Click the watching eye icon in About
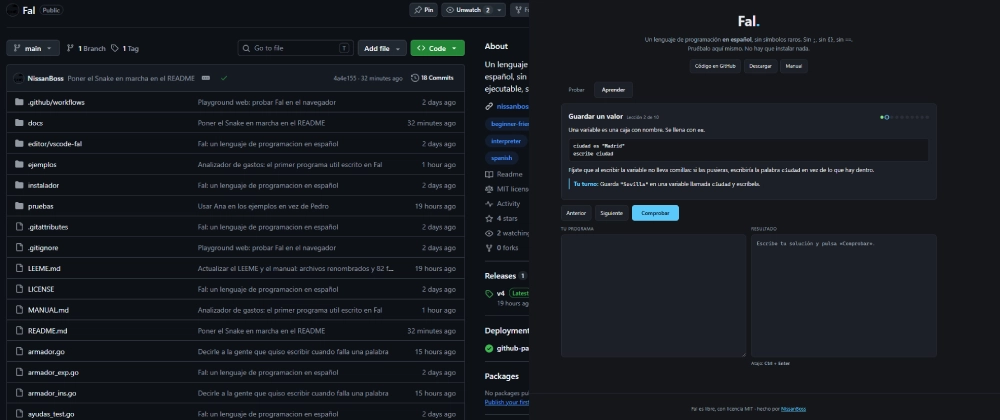 489,233
